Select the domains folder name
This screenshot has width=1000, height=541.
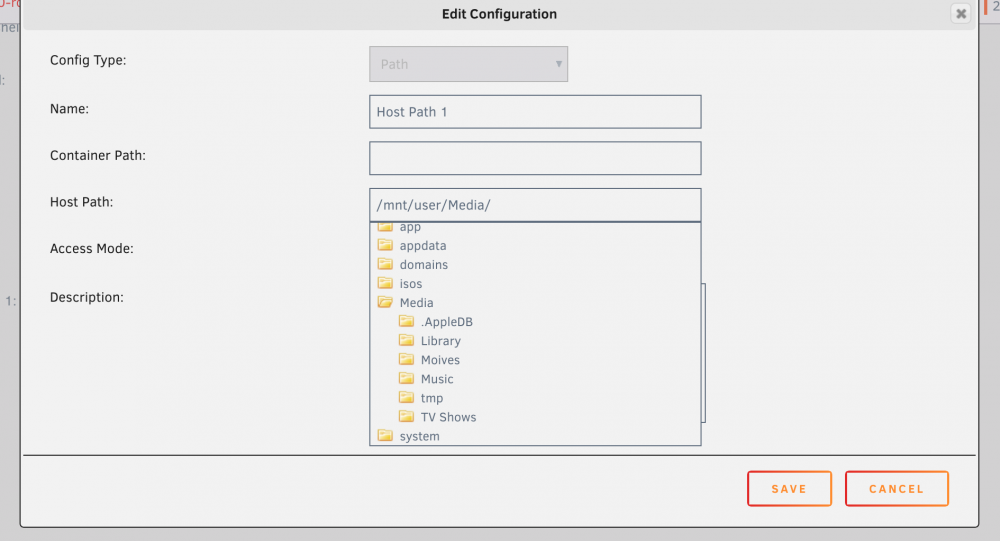423,265
